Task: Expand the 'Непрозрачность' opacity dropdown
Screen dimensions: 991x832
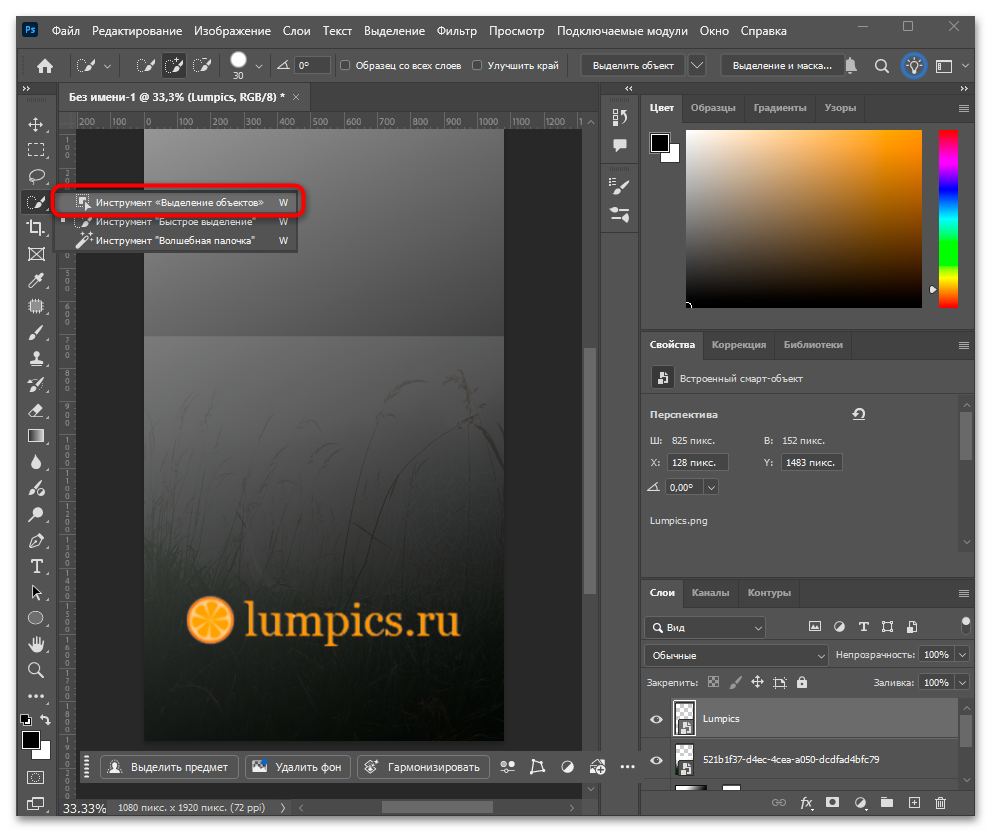Action: point(963,655)
